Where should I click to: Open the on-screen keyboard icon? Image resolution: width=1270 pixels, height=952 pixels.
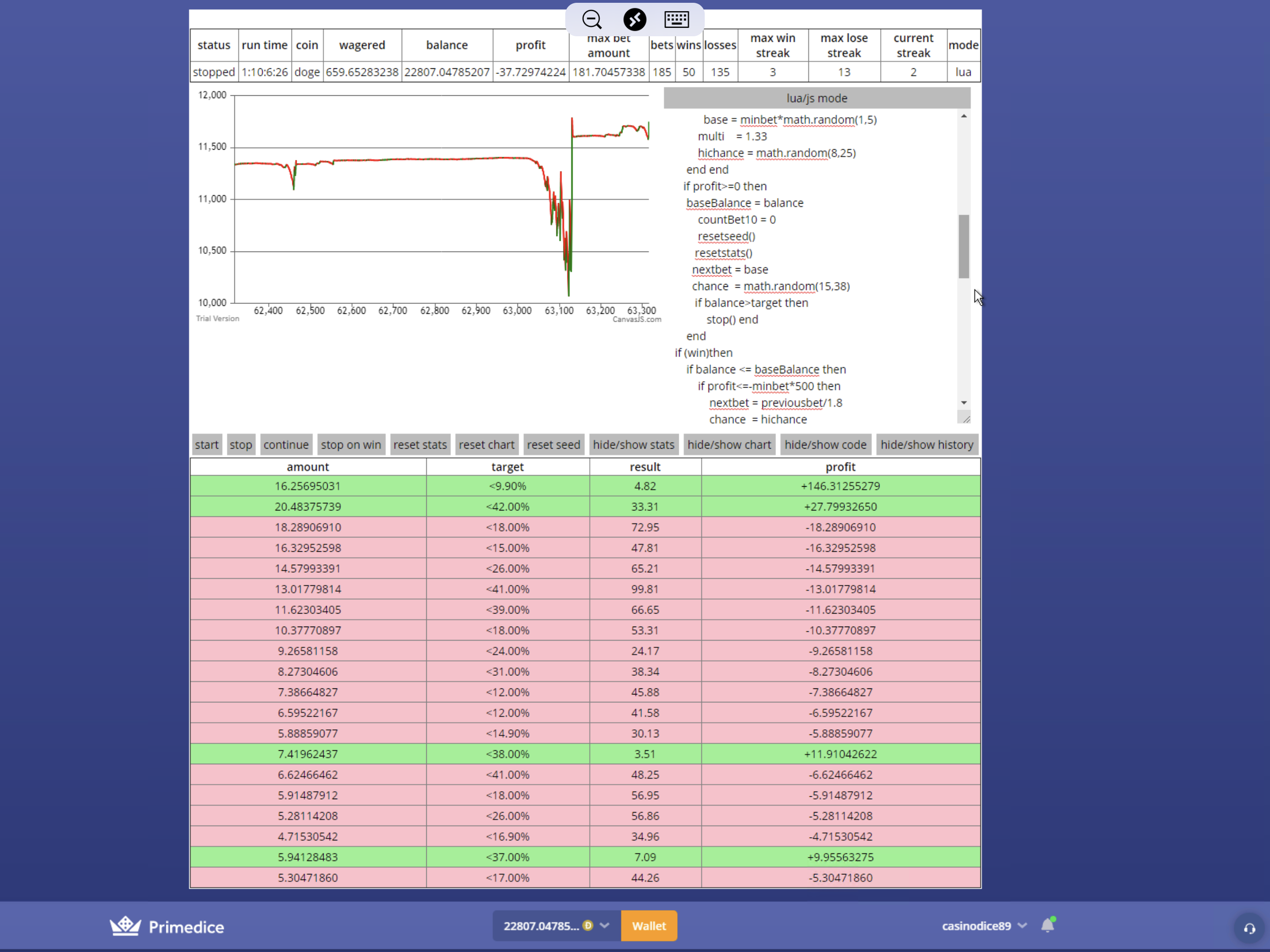tap(676, 20)
